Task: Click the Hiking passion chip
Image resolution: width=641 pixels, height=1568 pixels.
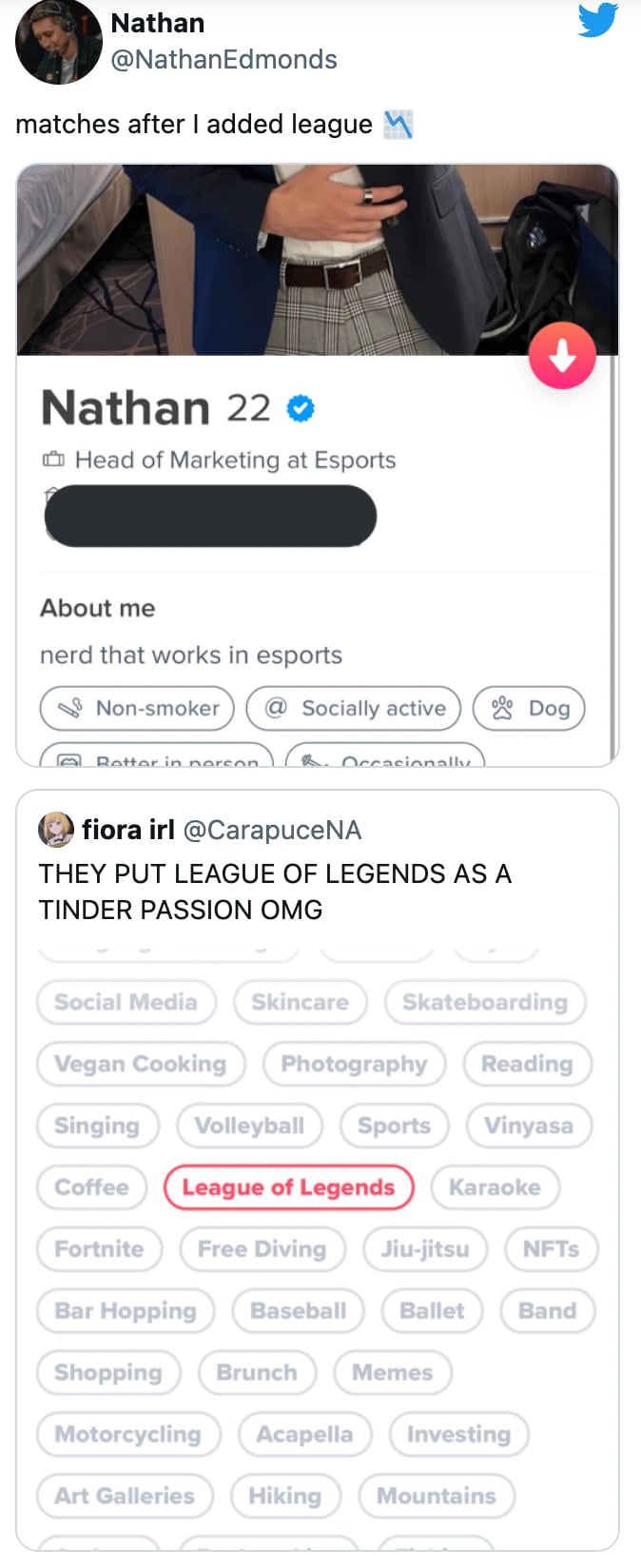Action: point(284,1497)
